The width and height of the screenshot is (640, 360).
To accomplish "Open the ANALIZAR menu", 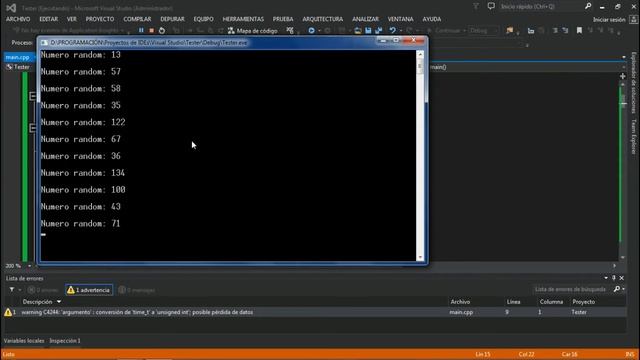I will click(365, 19).
